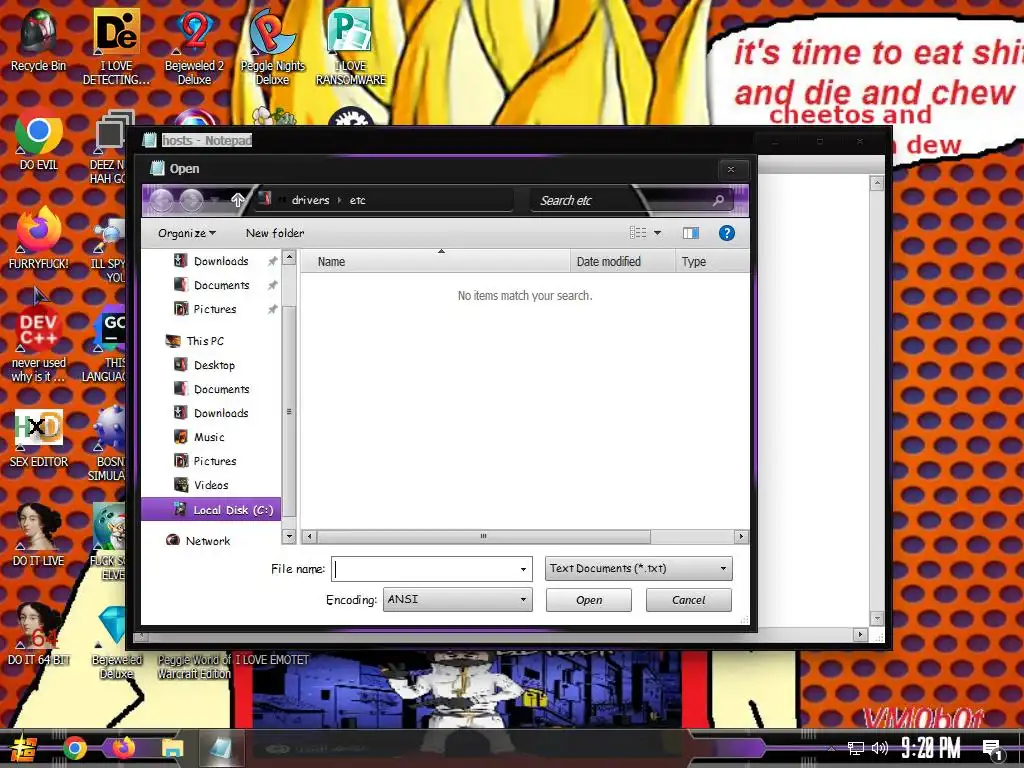The image size is (1024, 768).
Task: Select the FURRYFUCK! Firefox desktop icon
Action: point(38,239)
